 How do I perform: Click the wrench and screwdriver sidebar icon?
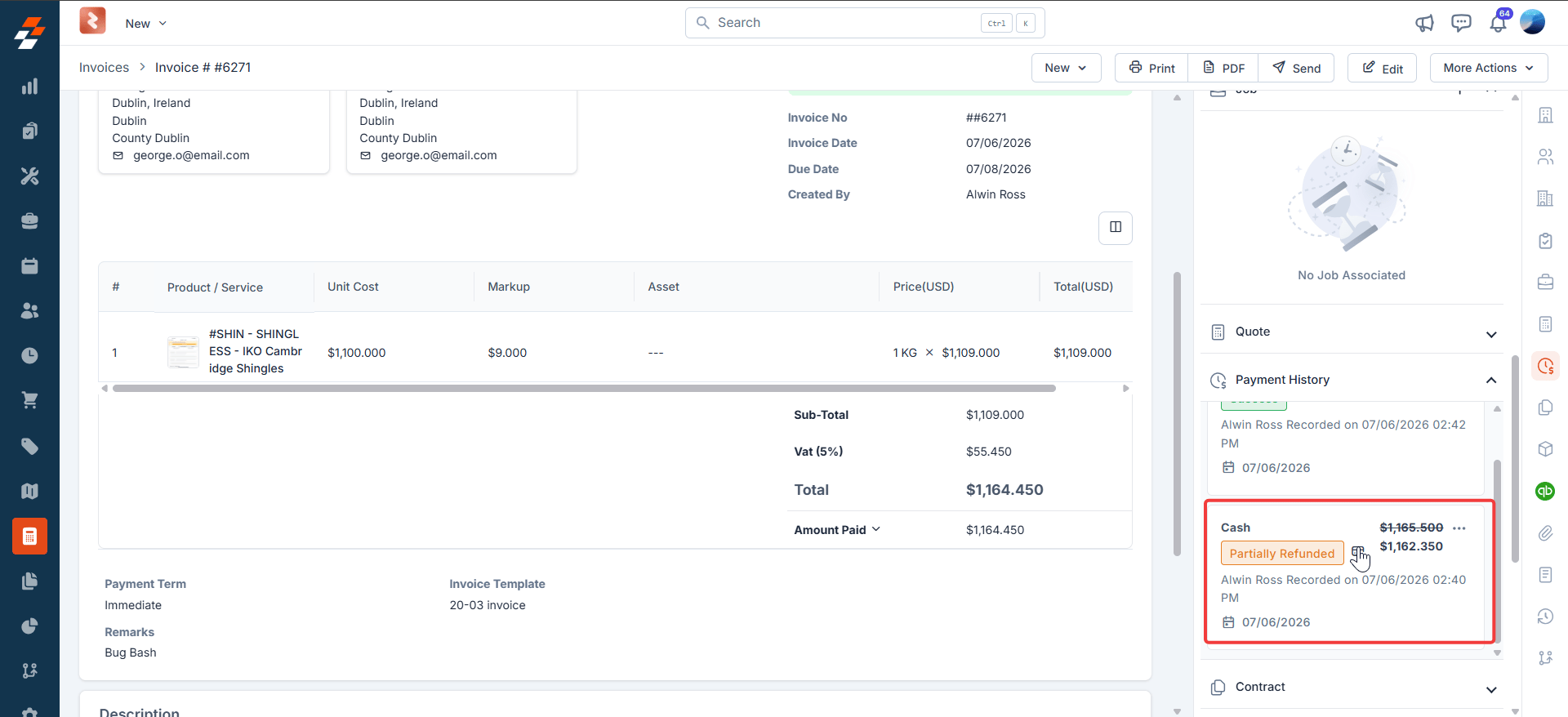[29, 176]
